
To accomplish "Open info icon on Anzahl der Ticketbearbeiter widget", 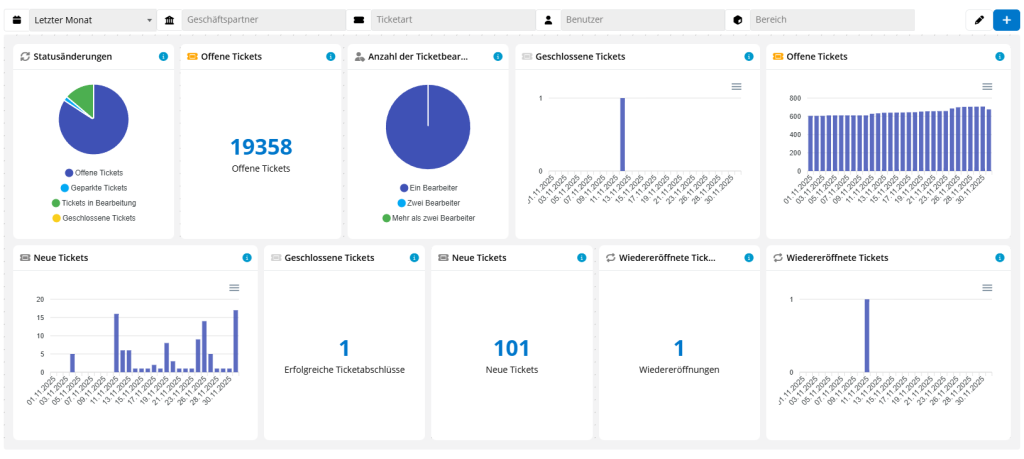I will coord(498,57).
